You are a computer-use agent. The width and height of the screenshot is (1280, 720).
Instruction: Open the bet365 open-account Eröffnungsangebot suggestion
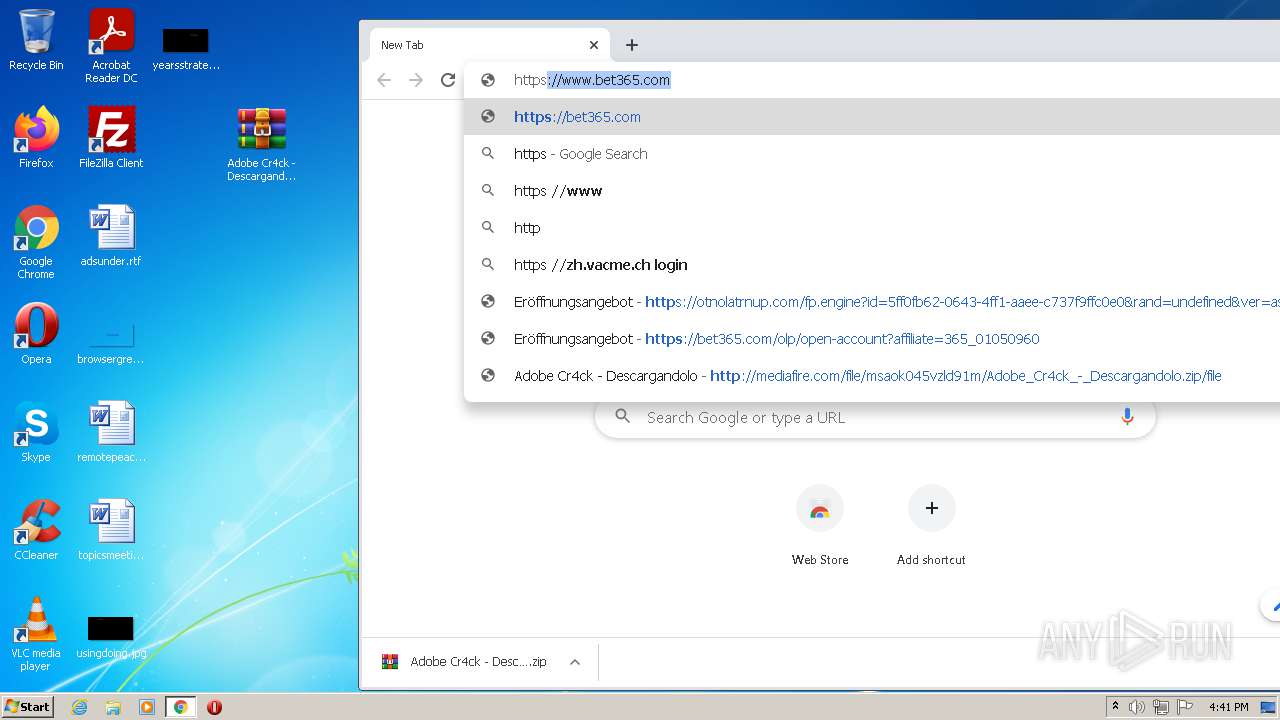tap(872, 339)
